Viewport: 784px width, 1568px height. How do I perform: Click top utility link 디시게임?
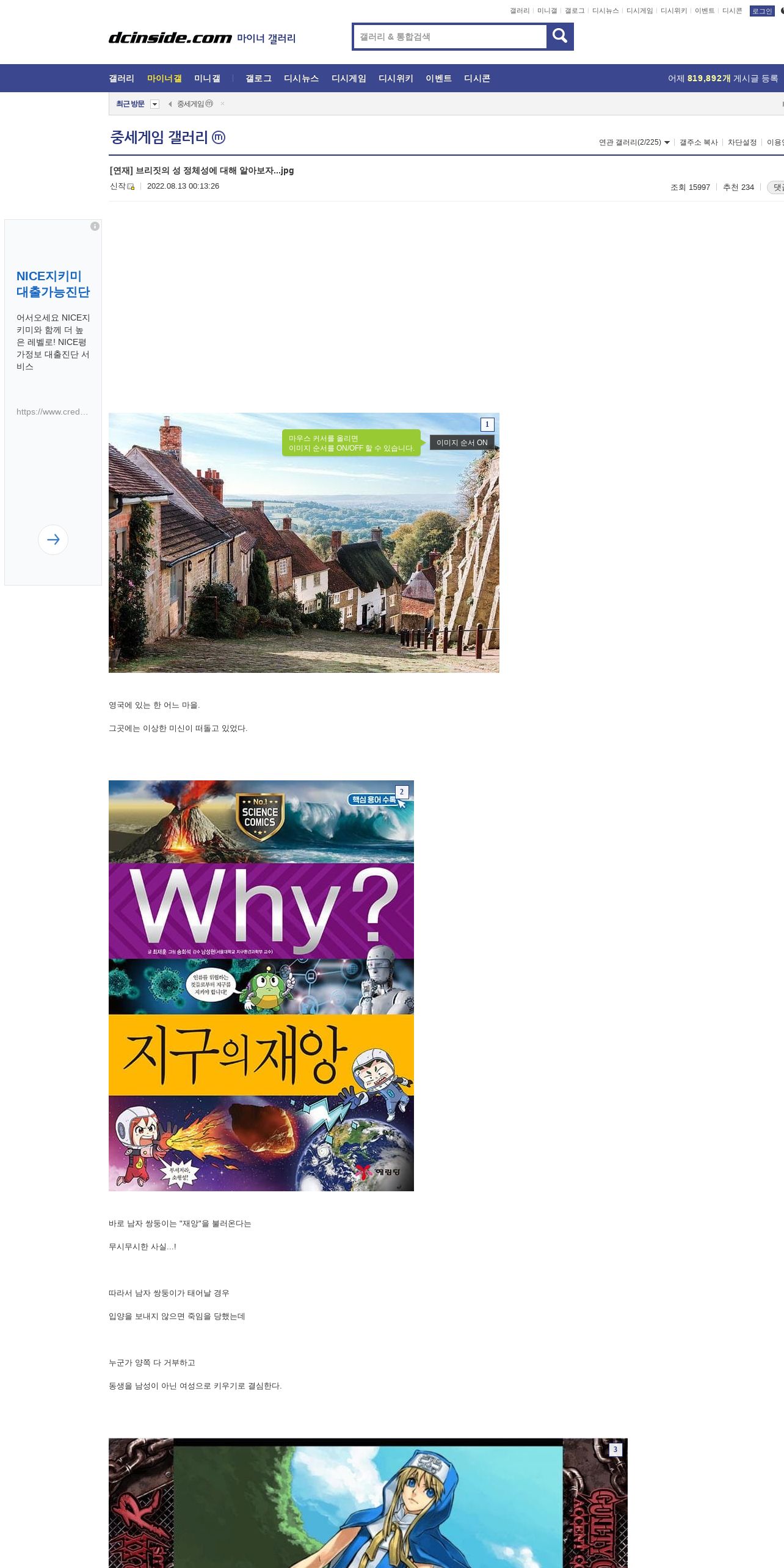(x=639, y=11)
